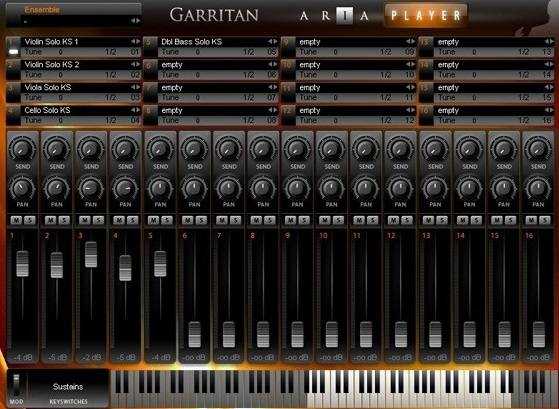Turn the Send knob on channel 12
This screenshot has height=409, width=559.
point(400,149)
